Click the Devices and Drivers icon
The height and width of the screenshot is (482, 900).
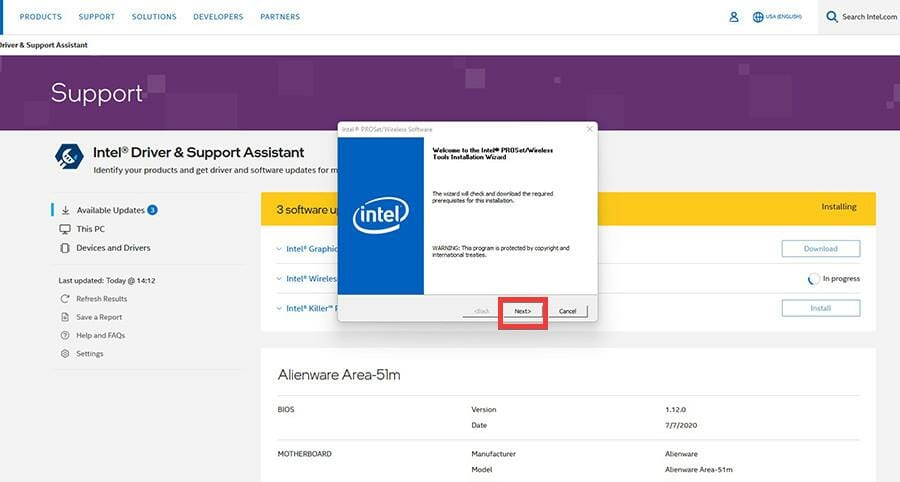(x=65, y=248)
